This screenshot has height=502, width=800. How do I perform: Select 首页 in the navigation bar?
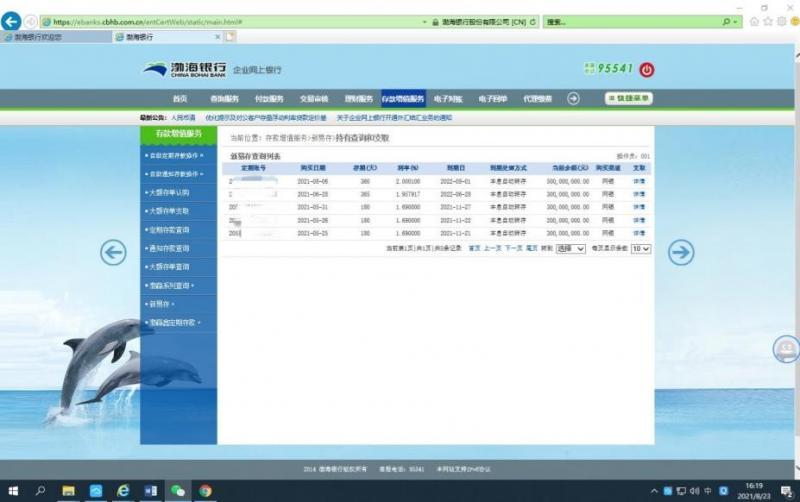[x=180, y=99]
